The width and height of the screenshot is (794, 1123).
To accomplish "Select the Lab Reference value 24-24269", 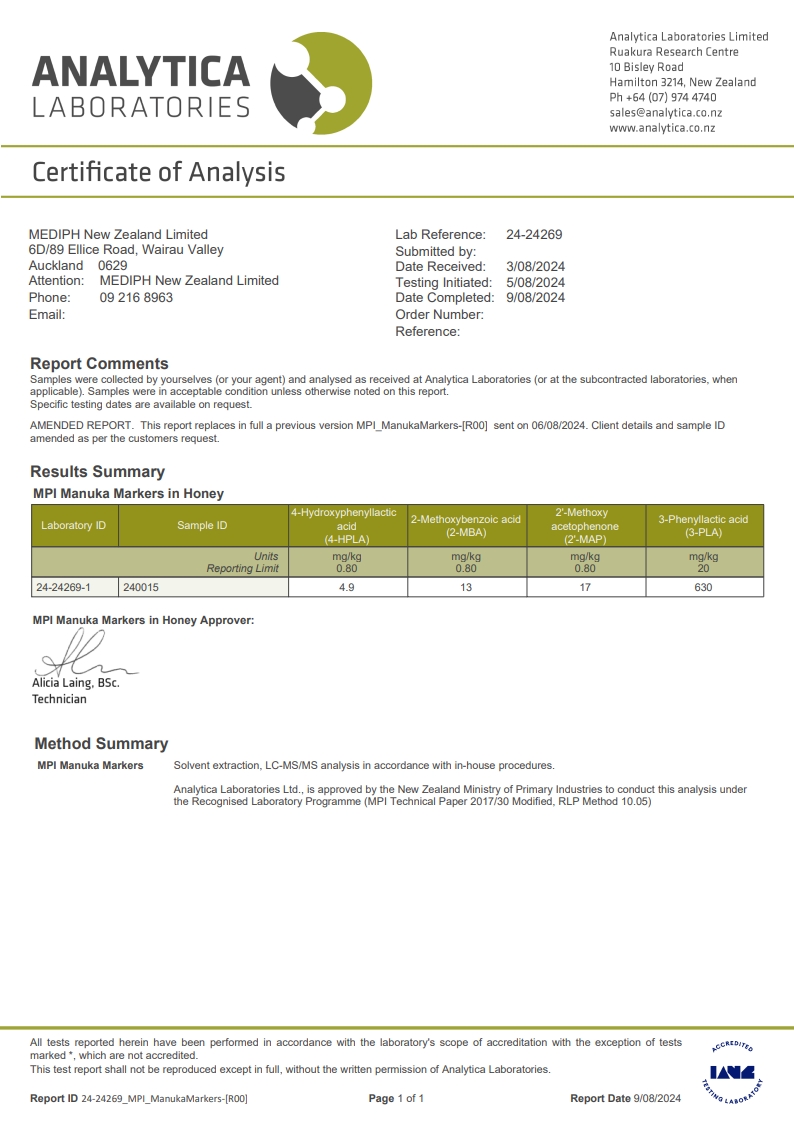I will click(534, 234).
